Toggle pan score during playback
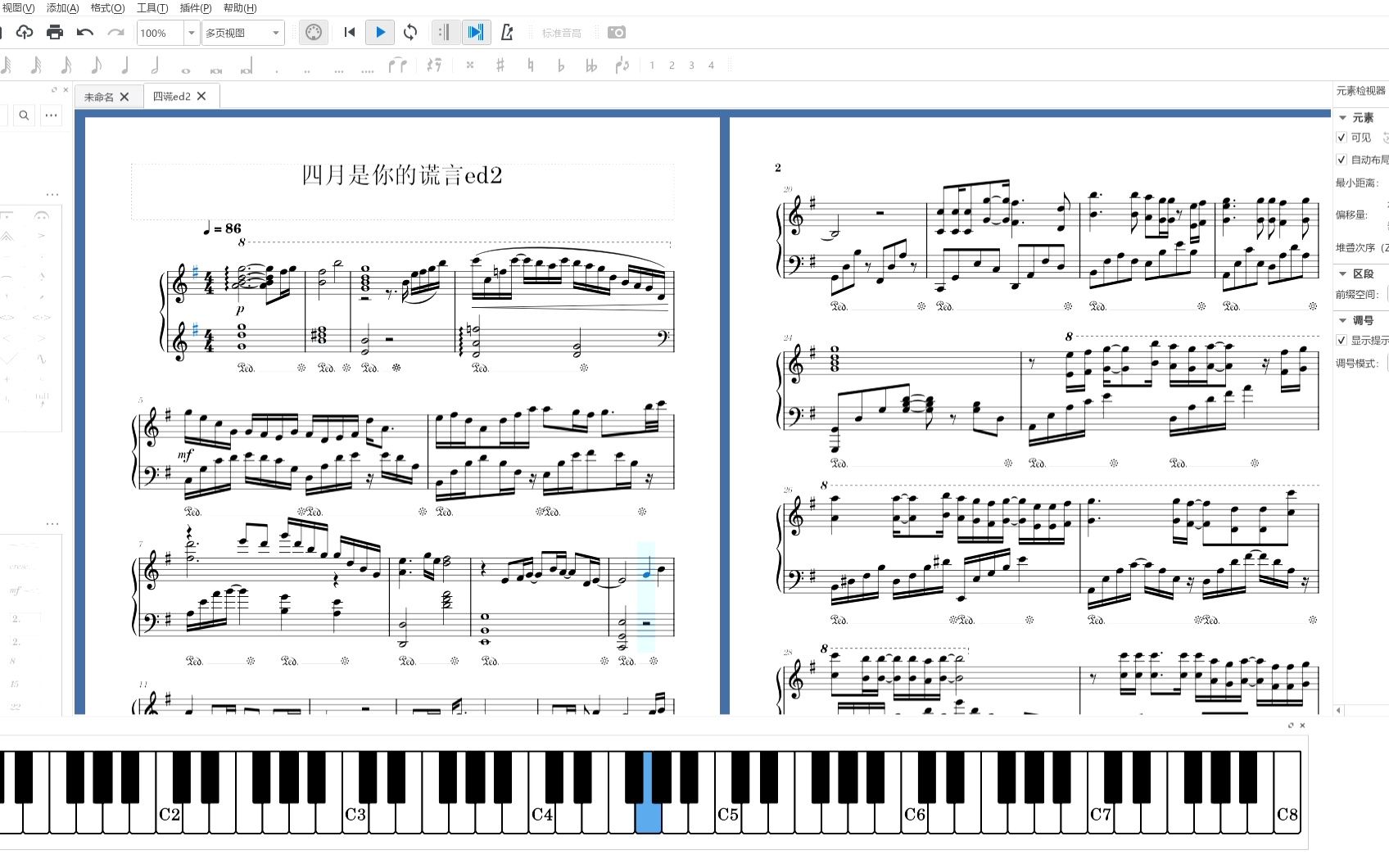 (x=475, y=32)
